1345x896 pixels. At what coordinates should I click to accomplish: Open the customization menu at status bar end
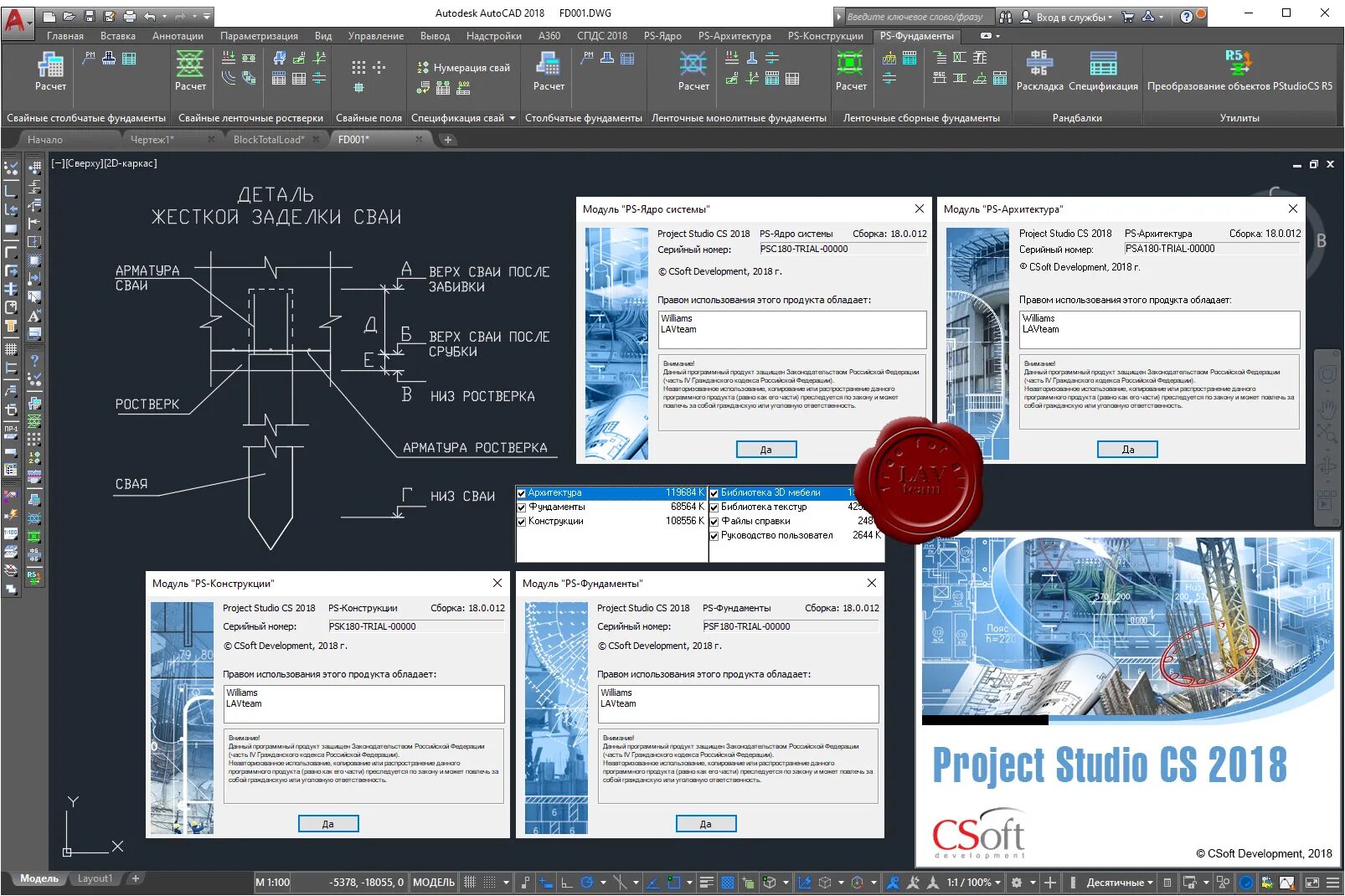[1332, 882]
